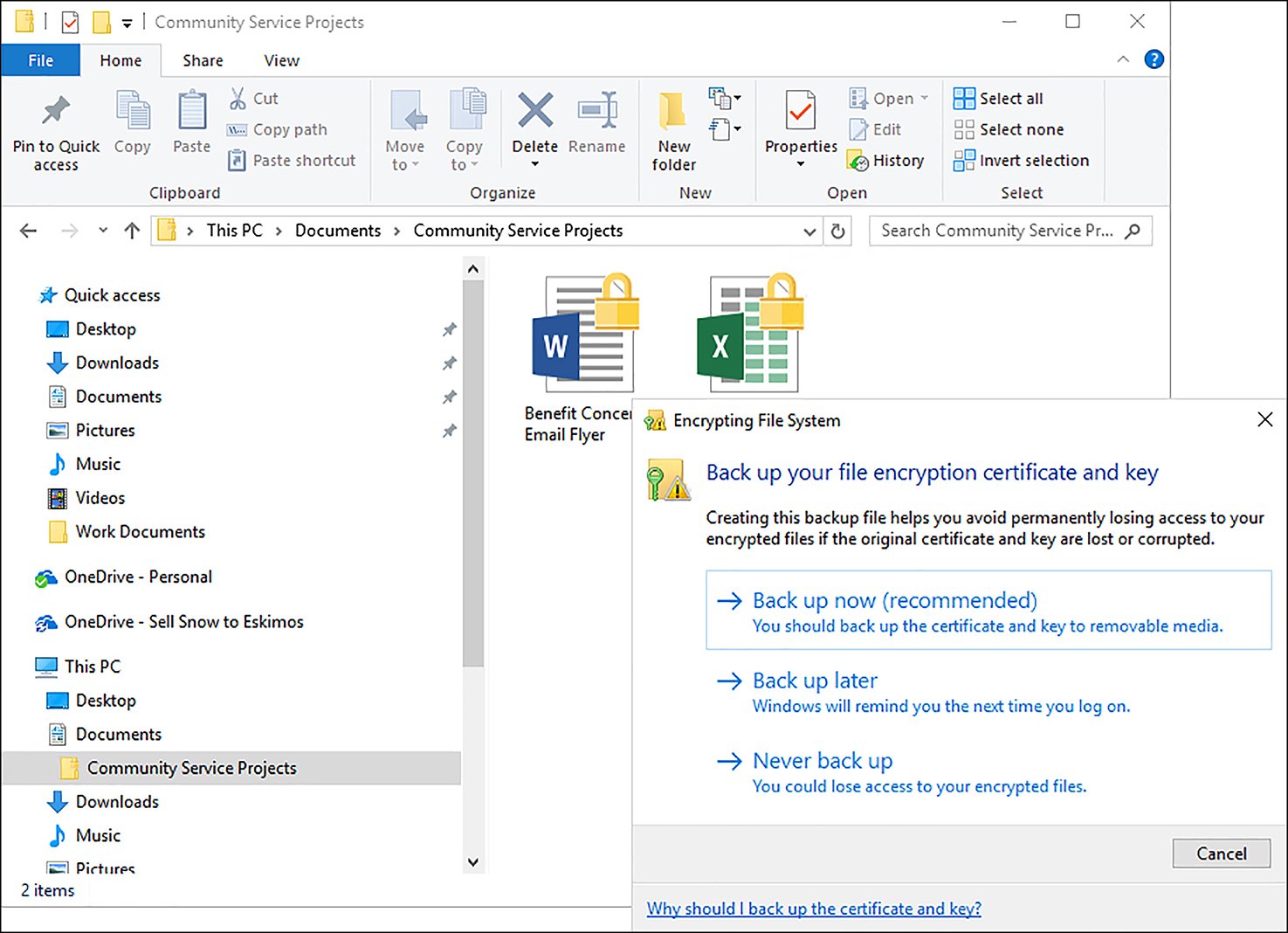Click Documents in the address bar
The width and height of the screenshot is (1288, 933).
[338, 231]
